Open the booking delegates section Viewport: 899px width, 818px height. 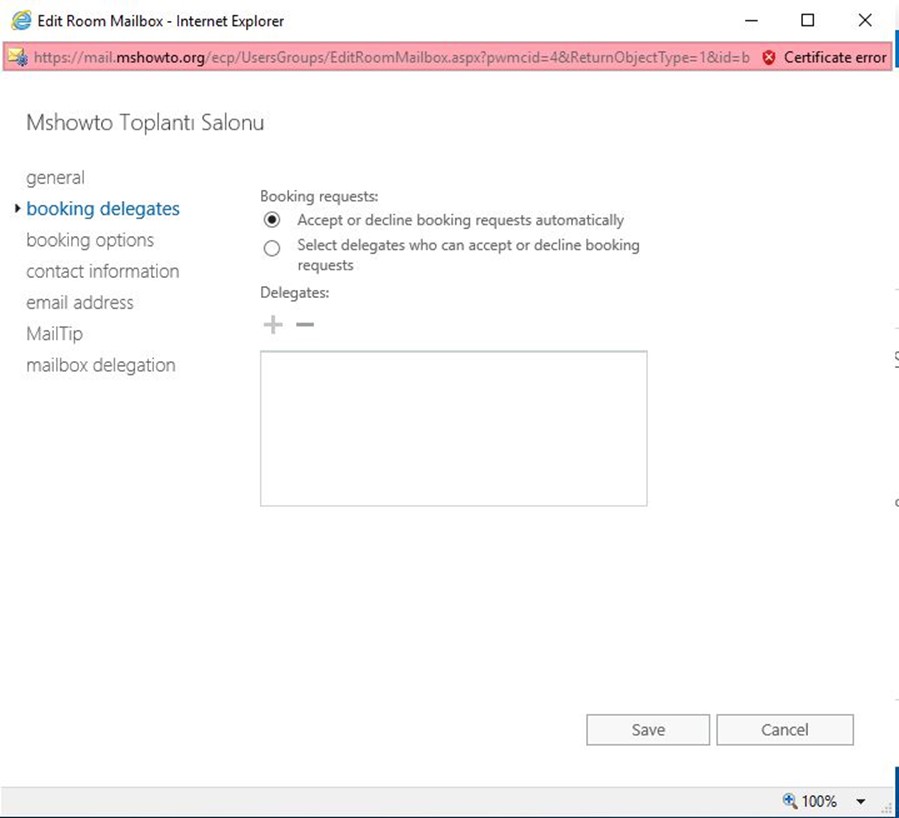103,209
